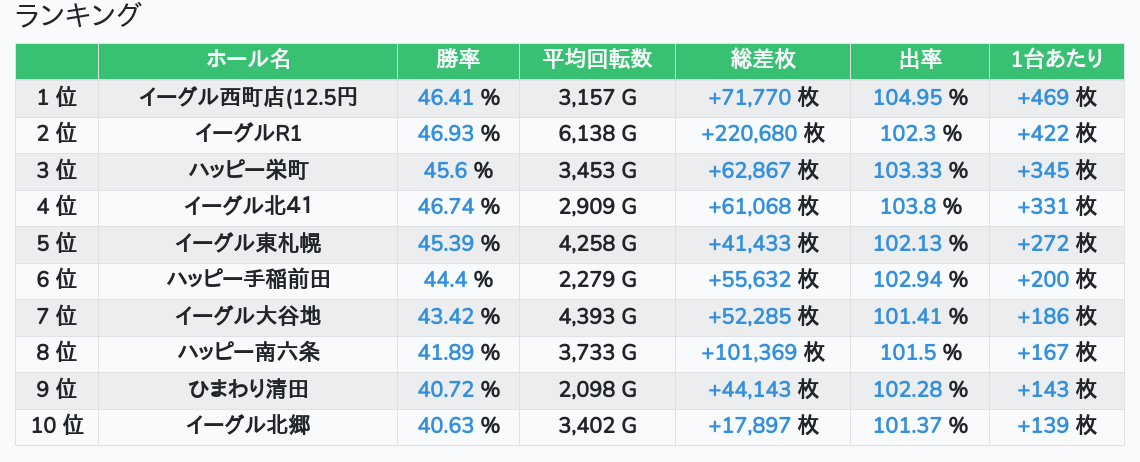Click the ランキング heading

[79, 16]
